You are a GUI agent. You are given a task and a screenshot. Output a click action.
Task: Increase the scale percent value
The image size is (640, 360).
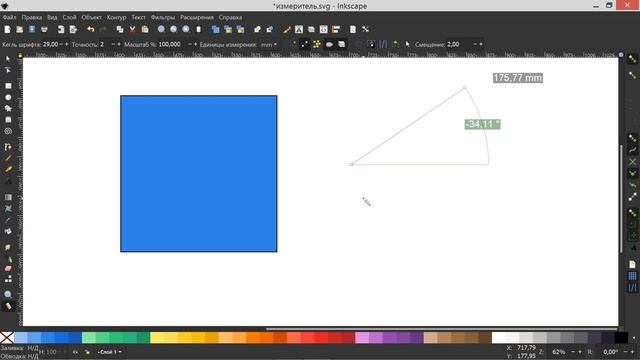click(x=196, y=44)
